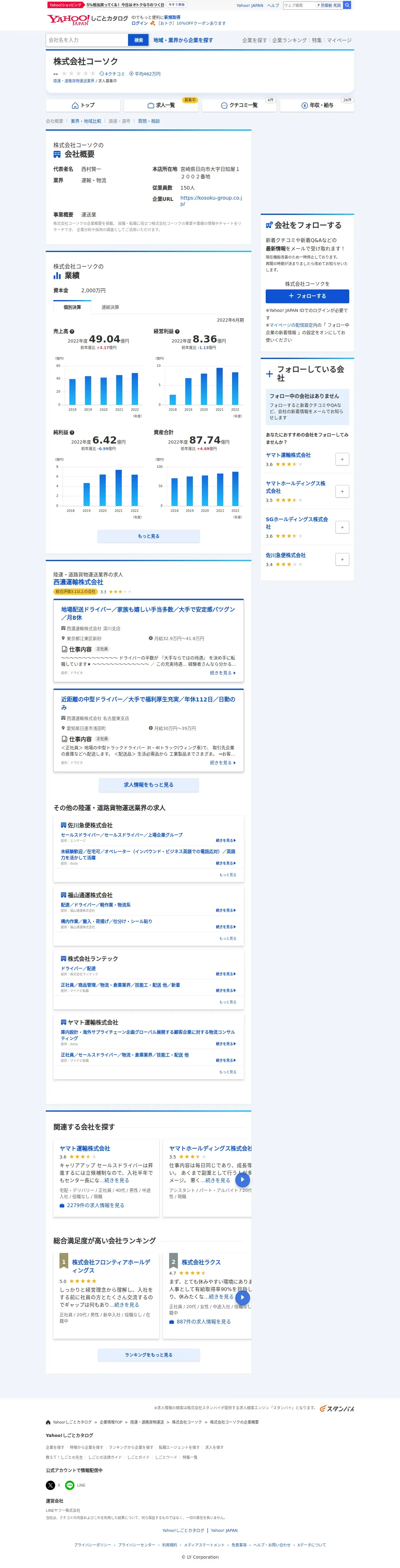Click 続きを見る on the 地場配送ドライバー job
Viewport: 400px width, 1568px height.
[x=222, y=672]
